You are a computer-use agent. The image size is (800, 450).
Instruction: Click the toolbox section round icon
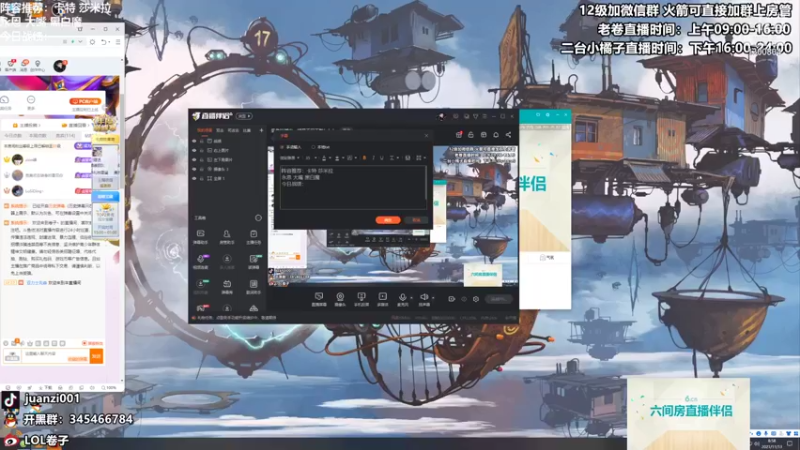(x=258, y=218)
